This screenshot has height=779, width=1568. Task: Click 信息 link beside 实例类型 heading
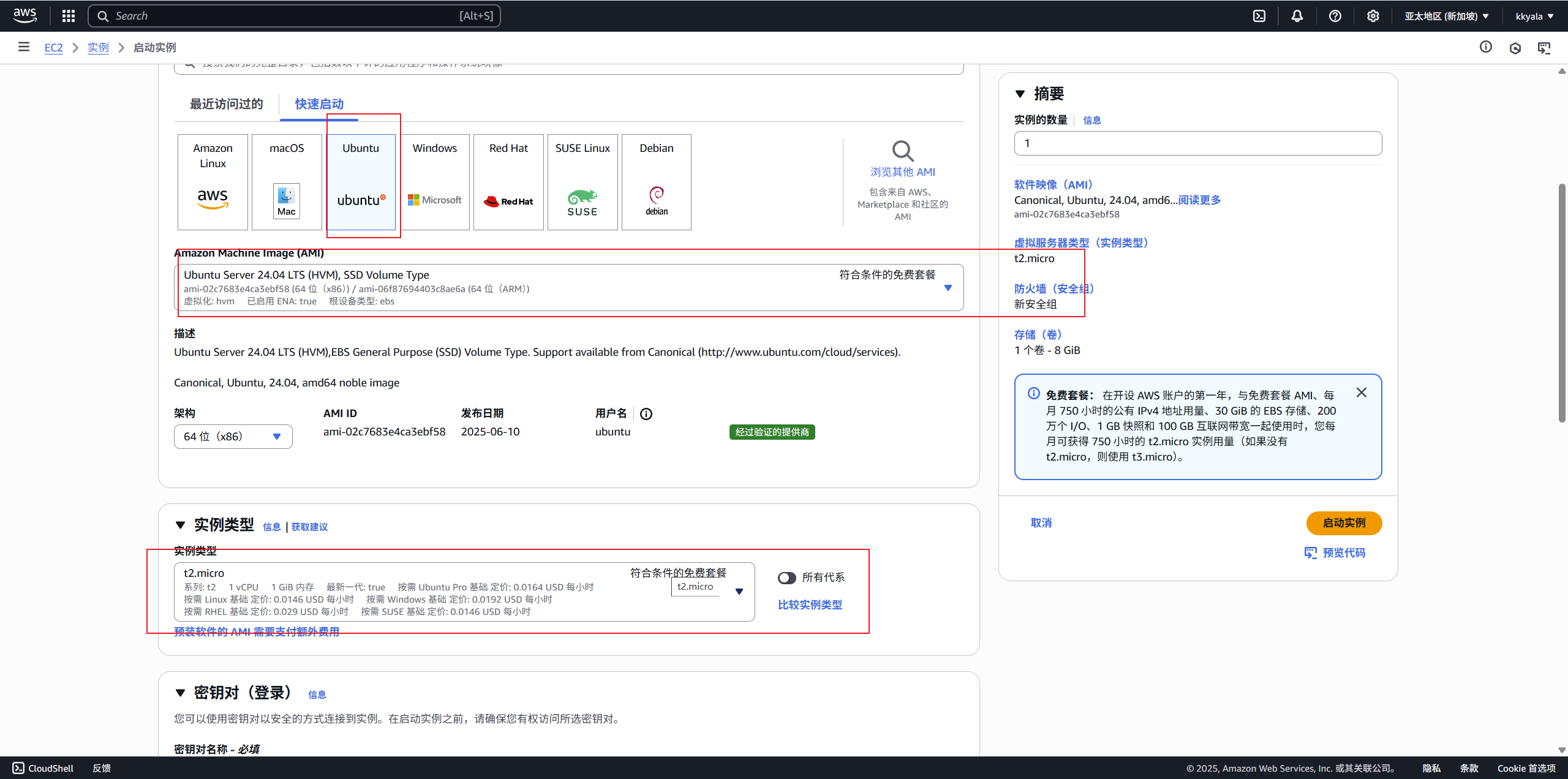pyautogui.click(x=272, y=527)
